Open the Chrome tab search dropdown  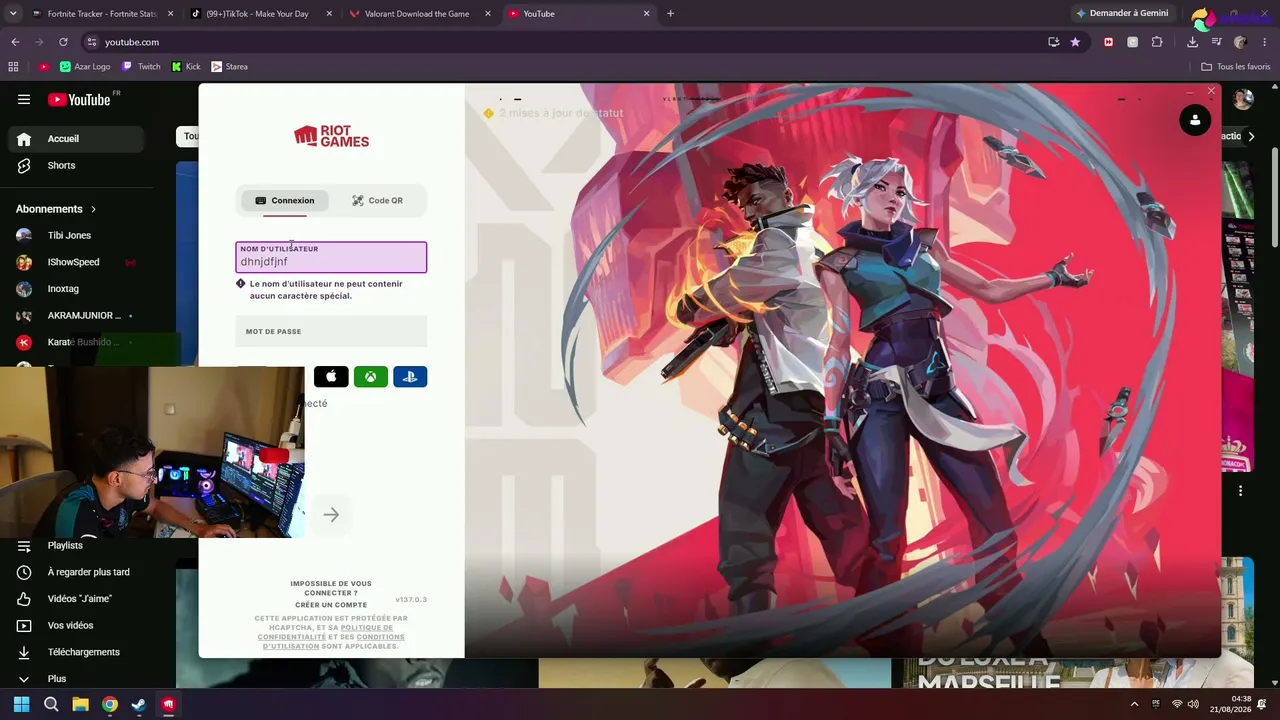pyautogui.click(x=14, y=14)
